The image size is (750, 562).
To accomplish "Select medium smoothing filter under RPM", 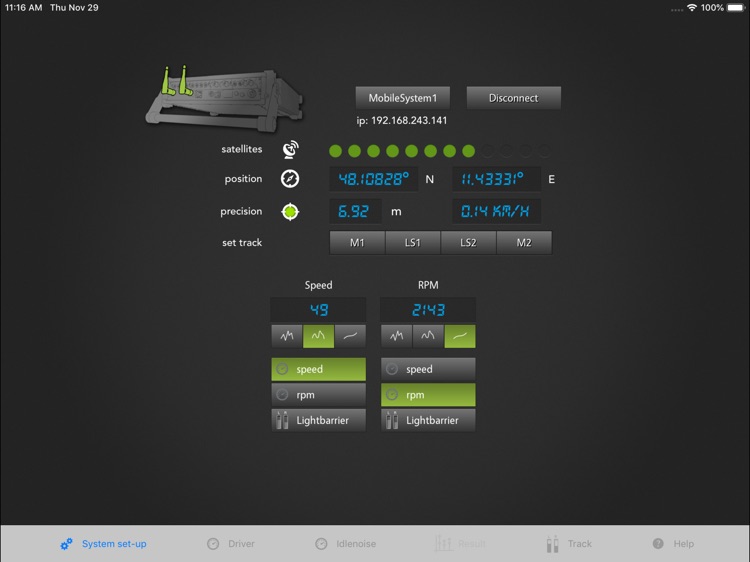I will point(428,336).
